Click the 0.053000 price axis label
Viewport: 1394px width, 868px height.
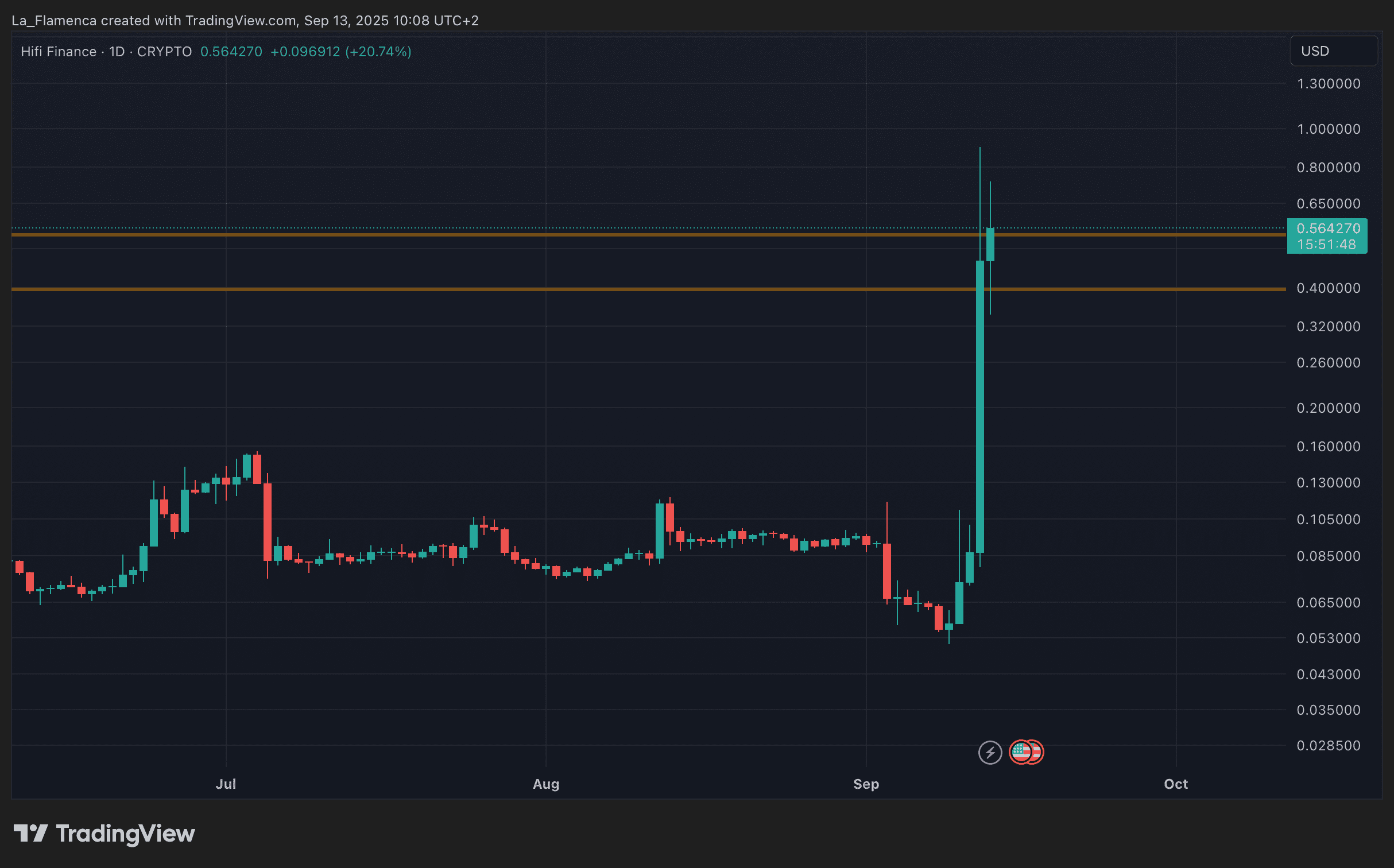tap(1329, 638)
